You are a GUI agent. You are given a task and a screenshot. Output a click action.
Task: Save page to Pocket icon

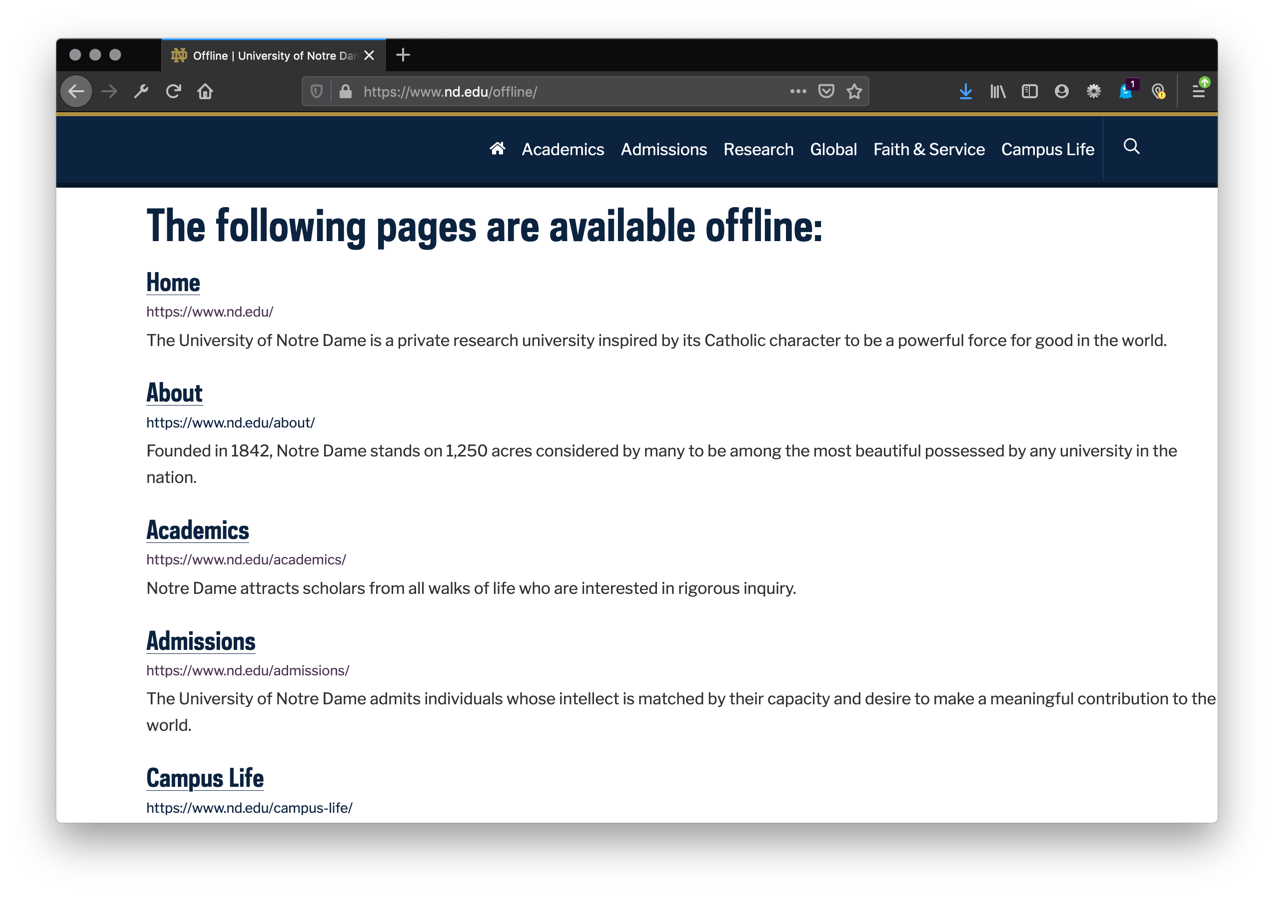coord(826,91)
